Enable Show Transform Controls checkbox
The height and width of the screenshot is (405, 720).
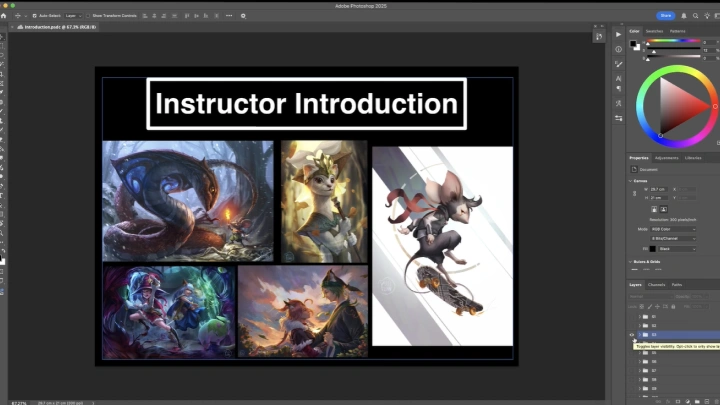(88, 16)
